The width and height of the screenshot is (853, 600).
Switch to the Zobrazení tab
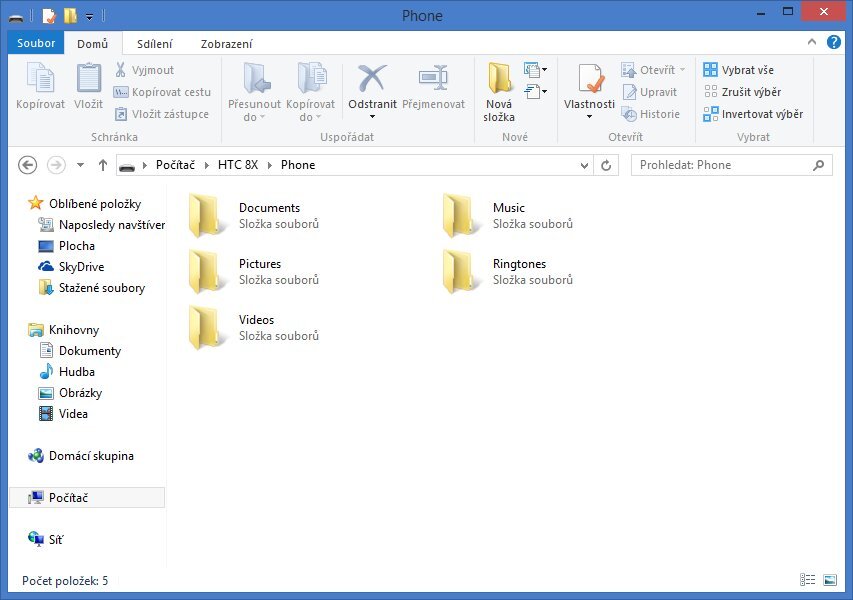point(226,43)
